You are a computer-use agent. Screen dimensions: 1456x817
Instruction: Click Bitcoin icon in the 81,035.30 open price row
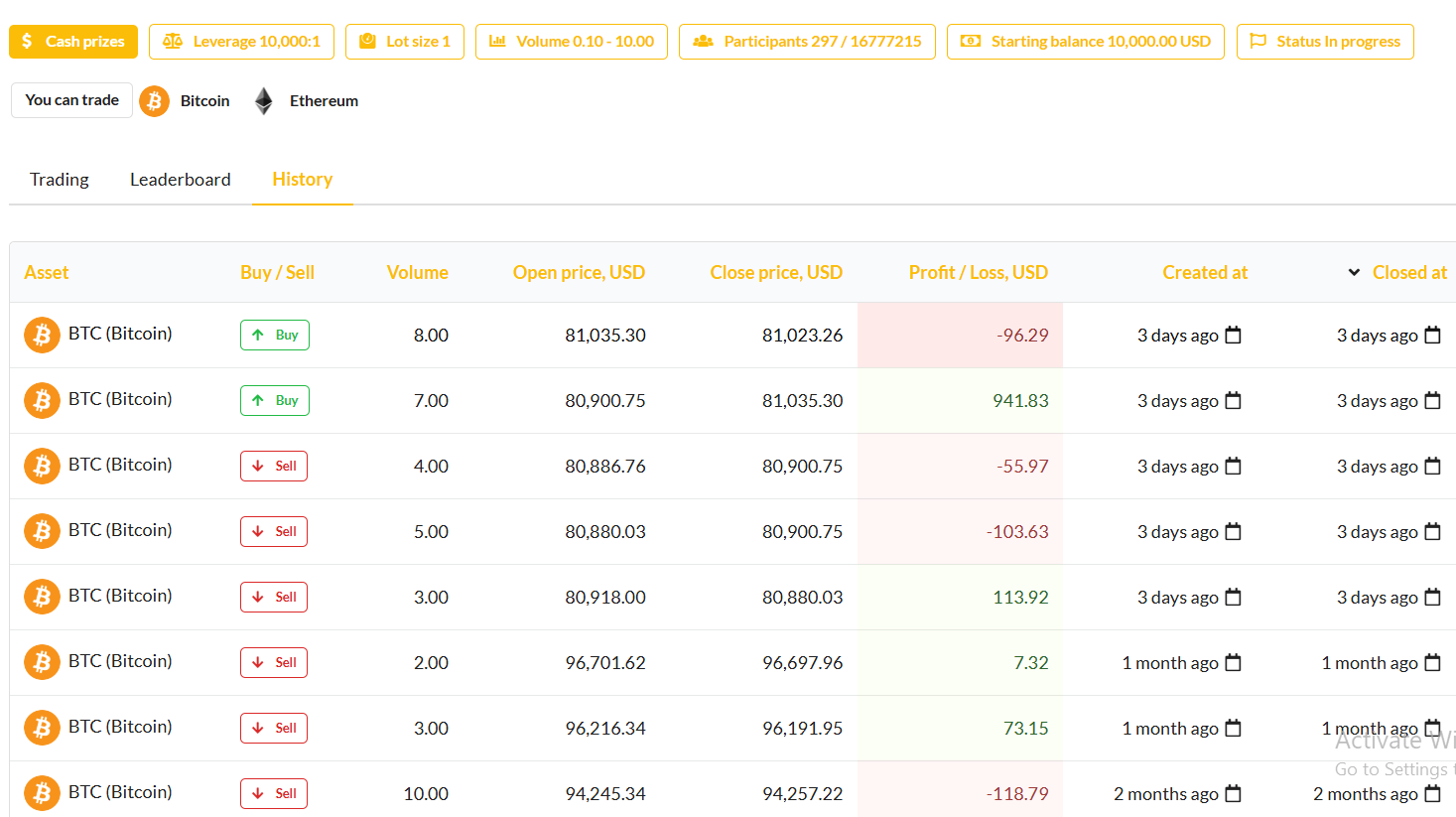(42, 336)
